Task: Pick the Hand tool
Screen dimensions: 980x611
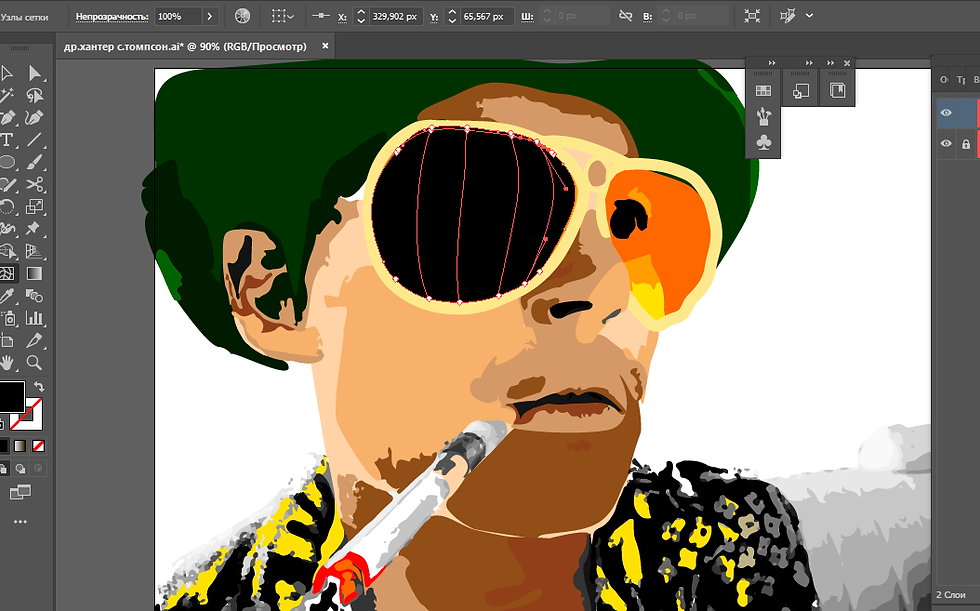Action: tap(6, 363)
